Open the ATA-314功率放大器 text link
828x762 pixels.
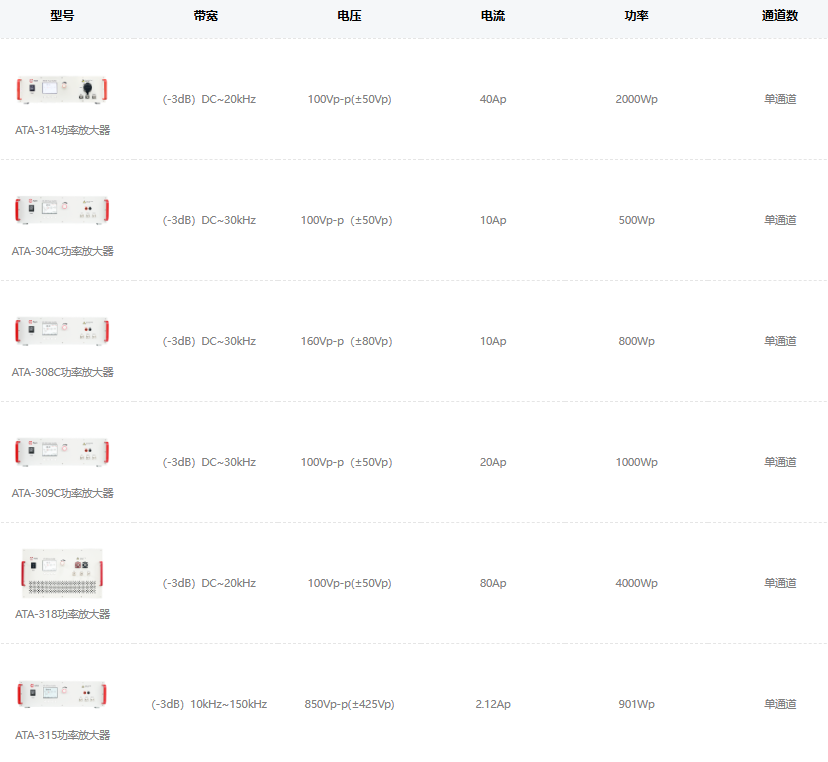62,130
